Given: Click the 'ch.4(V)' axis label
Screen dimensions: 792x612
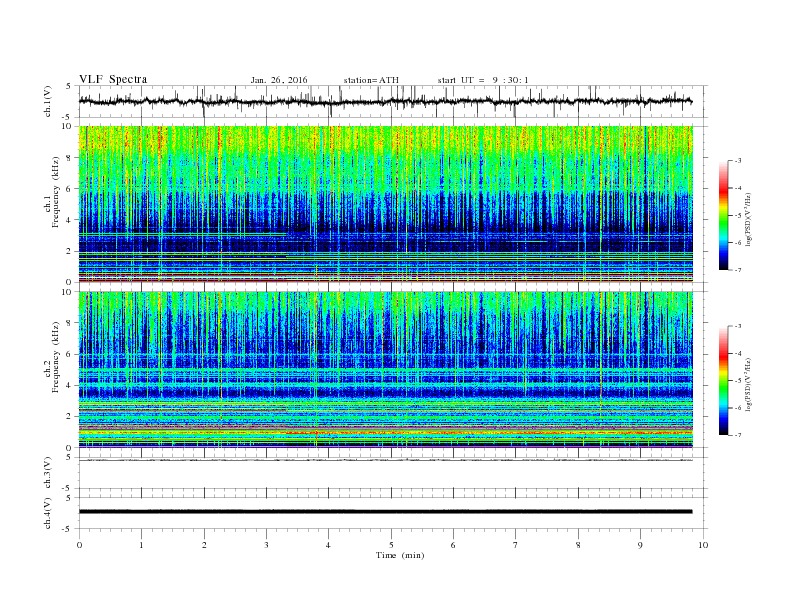Looking at the screenshot, I should tap(48, 513).
